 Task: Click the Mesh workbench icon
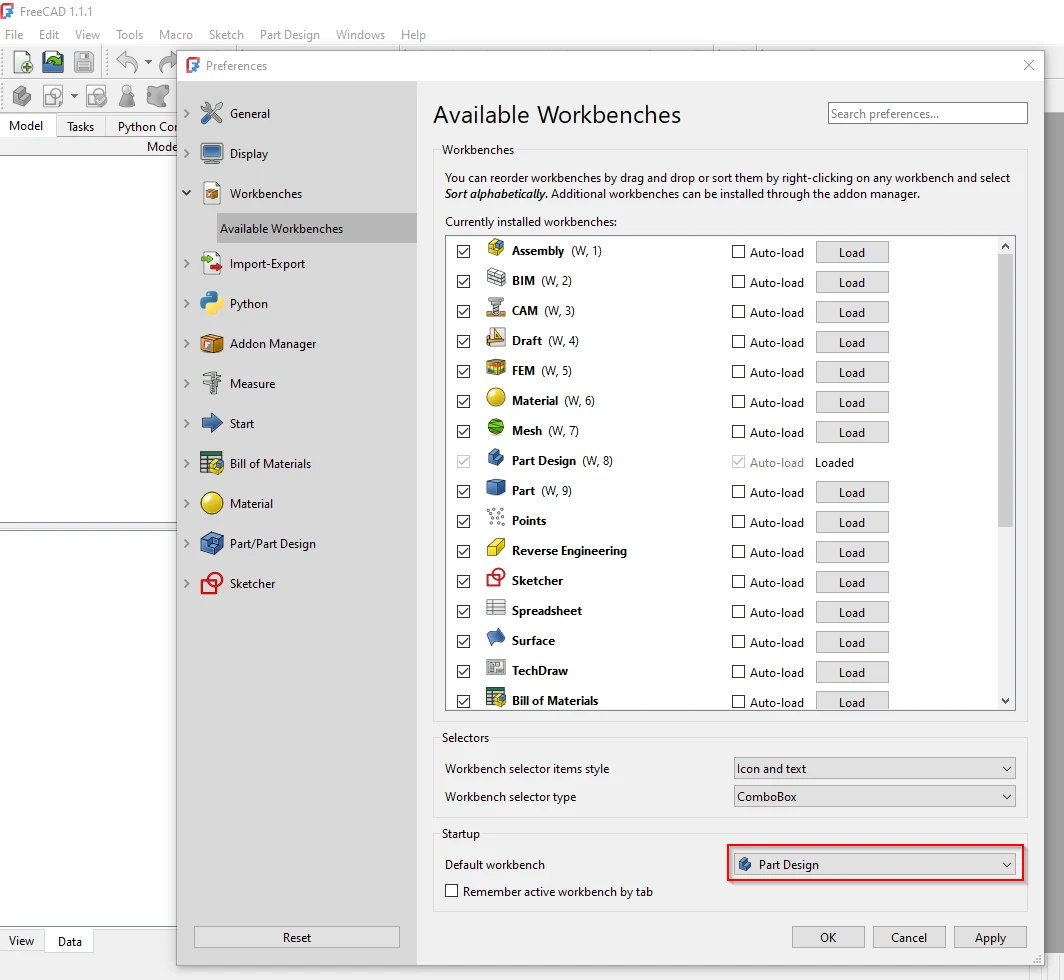496,428
